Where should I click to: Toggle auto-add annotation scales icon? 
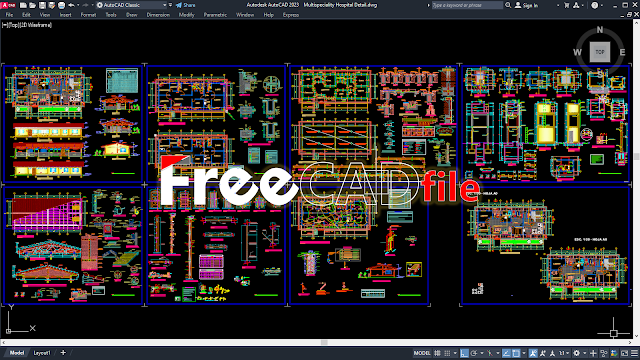pyautogui.click(x=543, y=353)
